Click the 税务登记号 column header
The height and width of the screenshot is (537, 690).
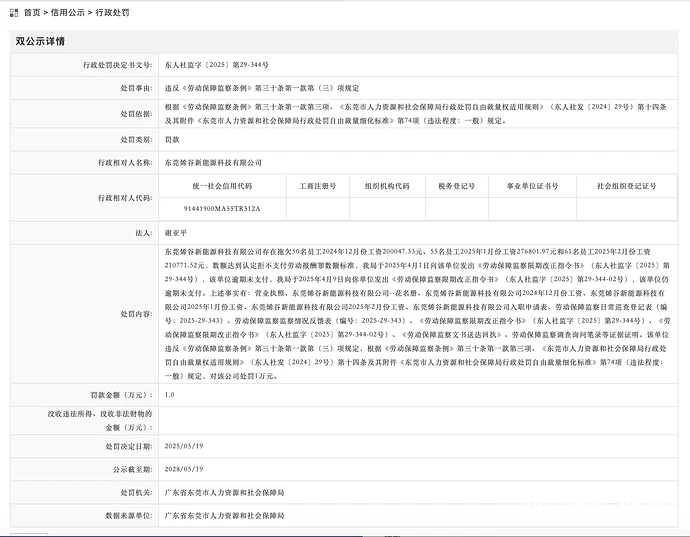[457, 186]
